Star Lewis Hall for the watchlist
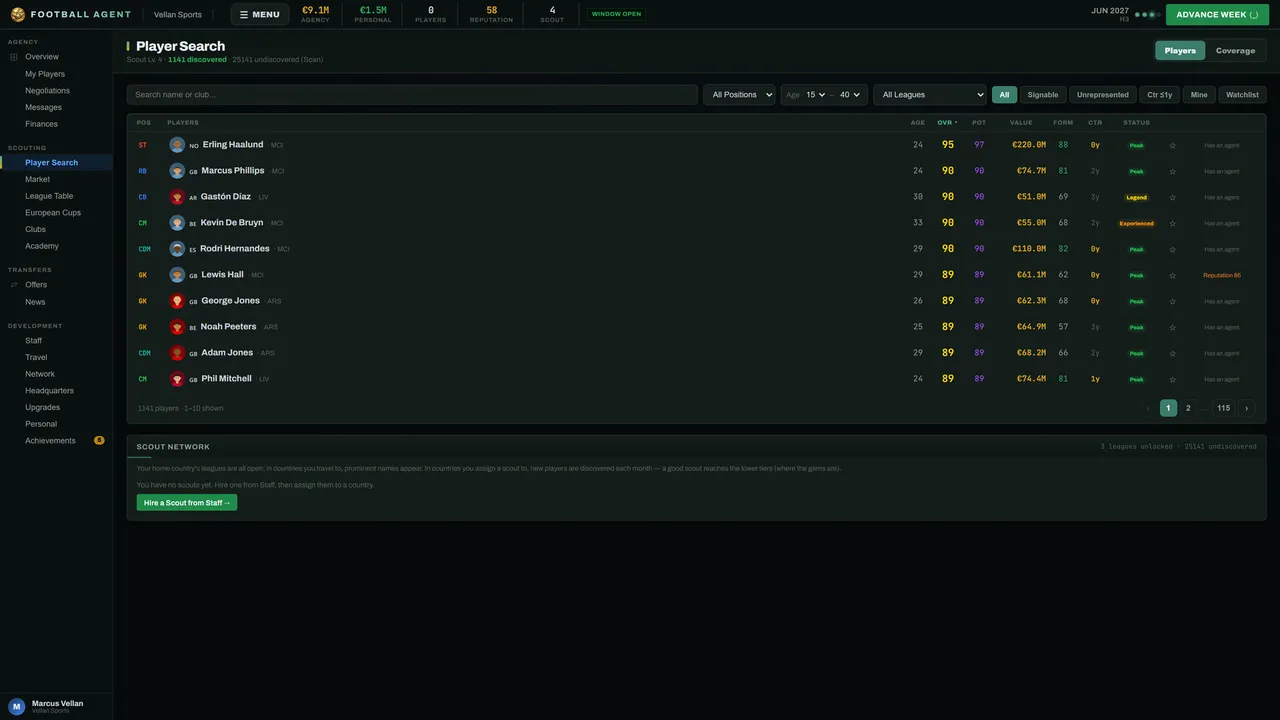 click(1173, 275)
